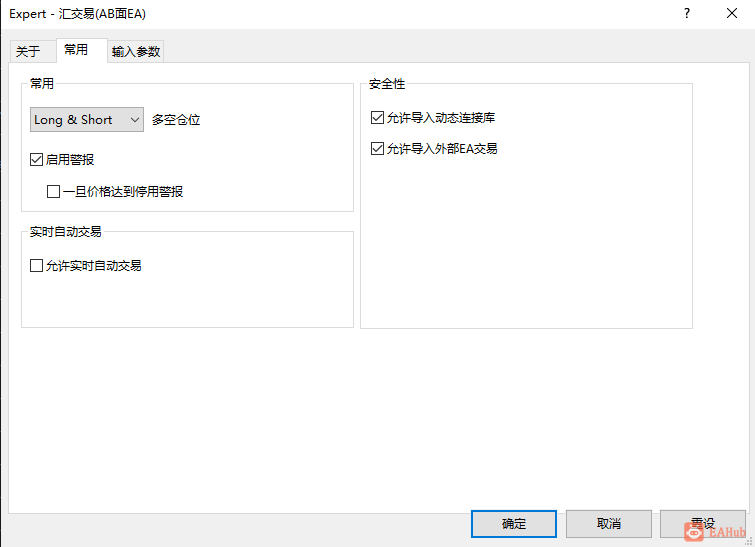
Task: Open the 关于 tab
Action: [32, 51]
